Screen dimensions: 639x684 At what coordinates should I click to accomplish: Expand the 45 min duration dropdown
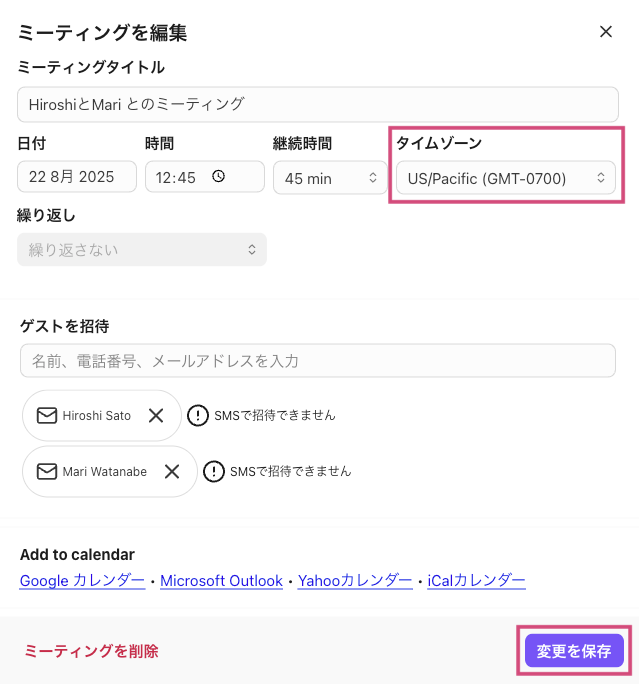pyautogui.click(x=329, y=178)
